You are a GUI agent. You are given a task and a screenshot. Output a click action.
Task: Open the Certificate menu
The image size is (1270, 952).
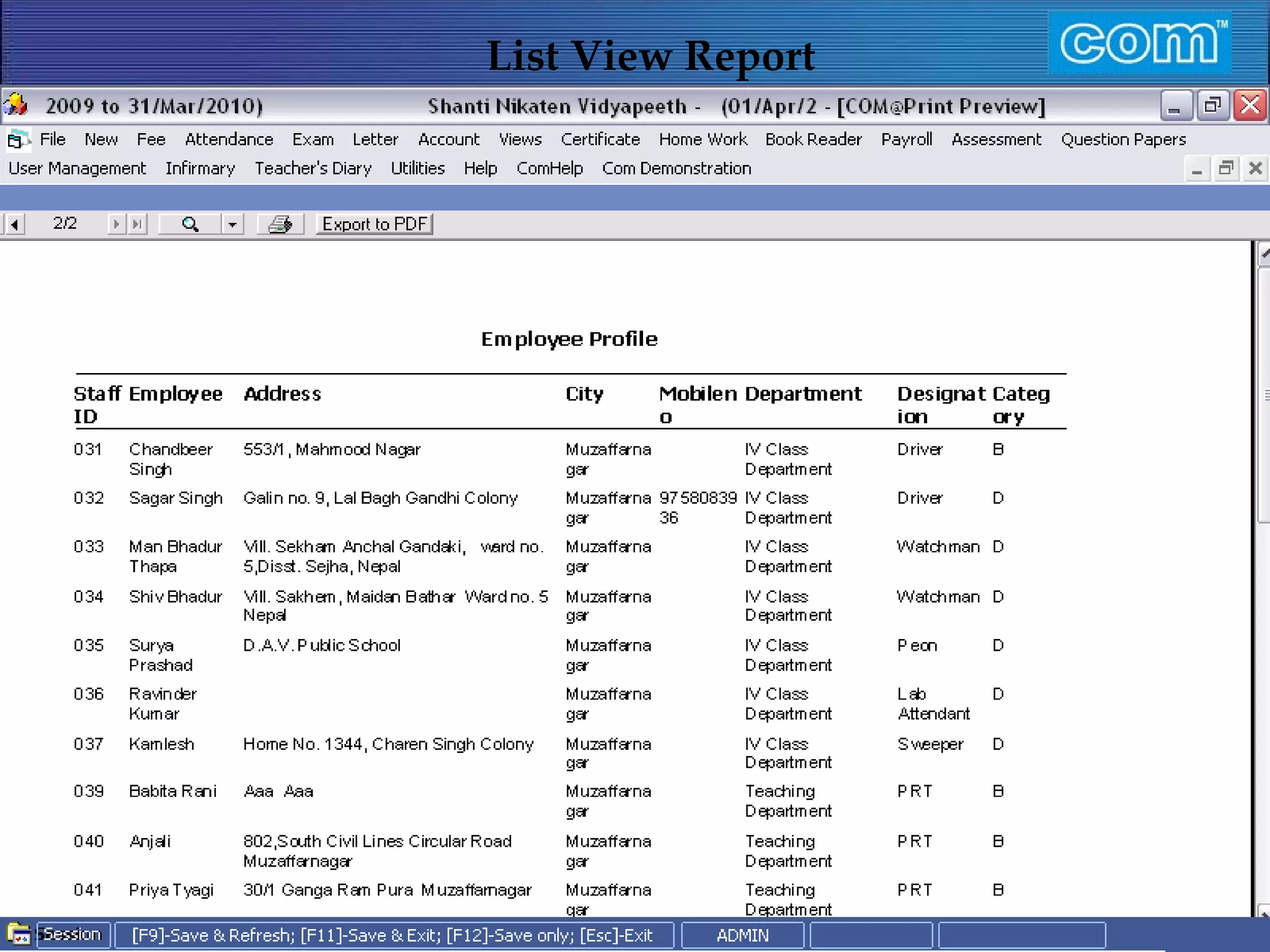pyautogui.click(x=600, y=139)
